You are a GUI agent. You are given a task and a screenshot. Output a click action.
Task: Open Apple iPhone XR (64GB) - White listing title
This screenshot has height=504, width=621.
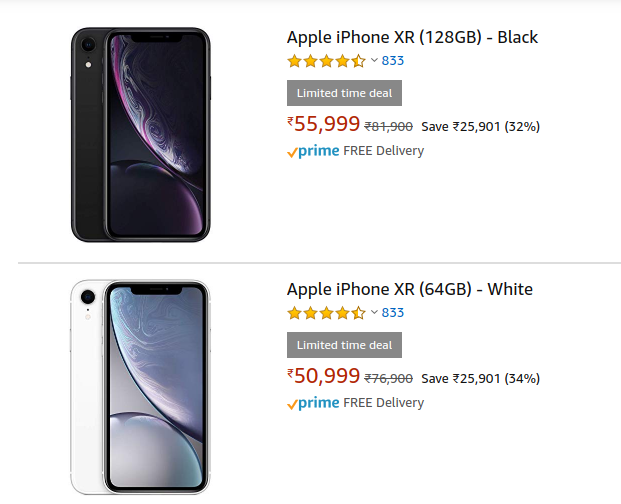pyautogui.click(x=409, y=289)
